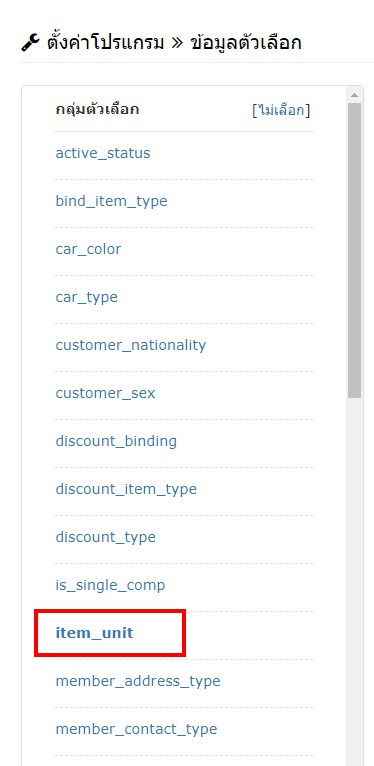
Task: Click the กลุ่มตัวเลือก column header
Action: [x=97, y=109]
